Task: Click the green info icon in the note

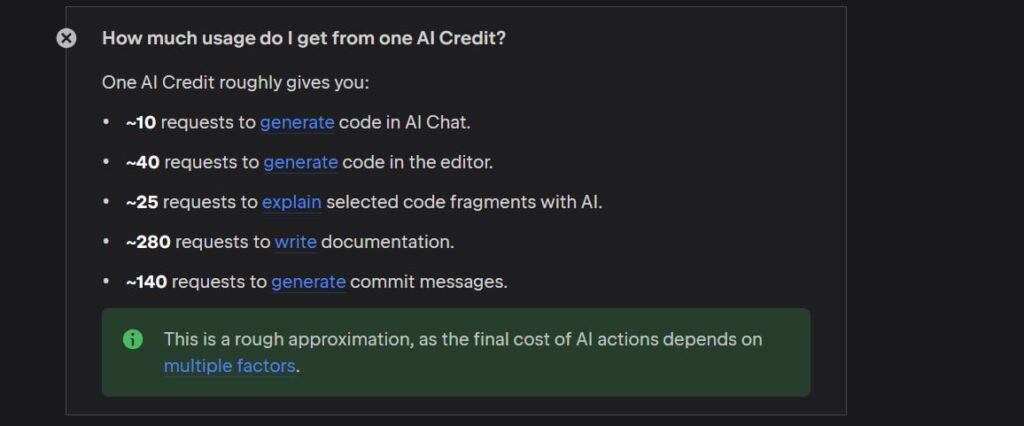Action: (133, 339)
